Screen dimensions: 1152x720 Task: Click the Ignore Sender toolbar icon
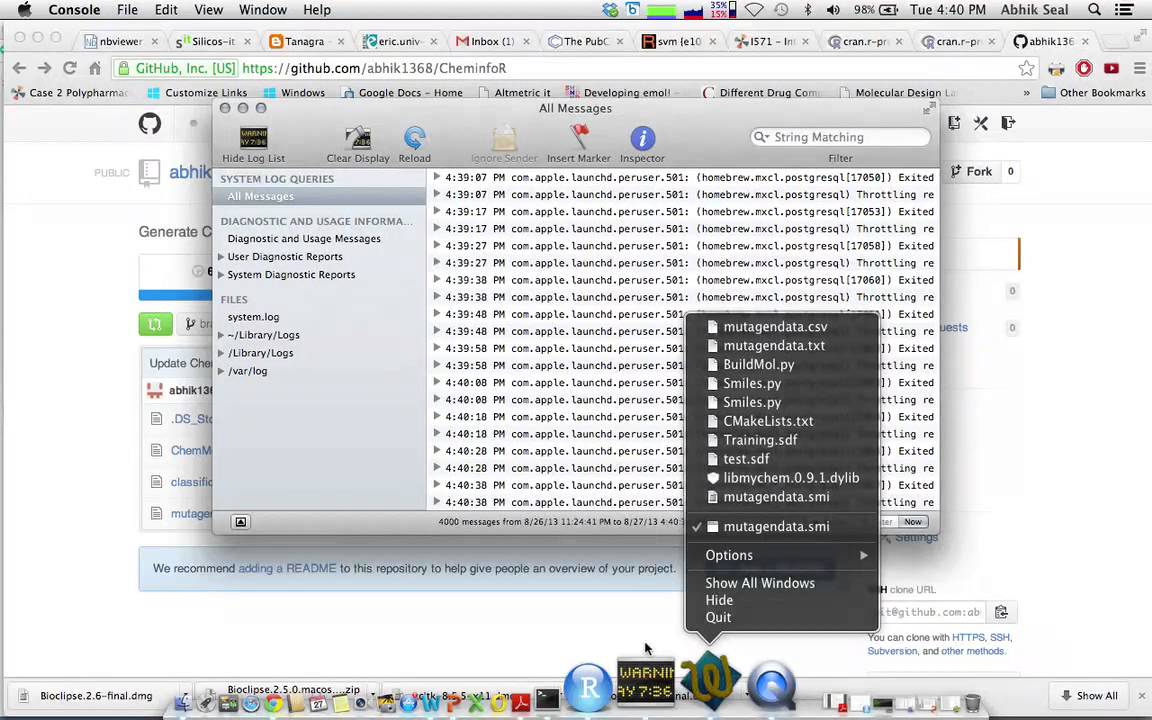(504, 138)
